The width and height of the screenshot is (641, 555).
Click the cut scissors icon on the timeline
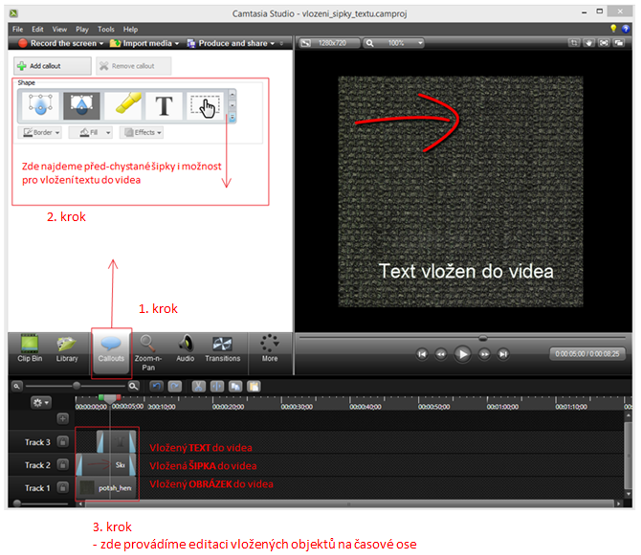coord(199,384)
